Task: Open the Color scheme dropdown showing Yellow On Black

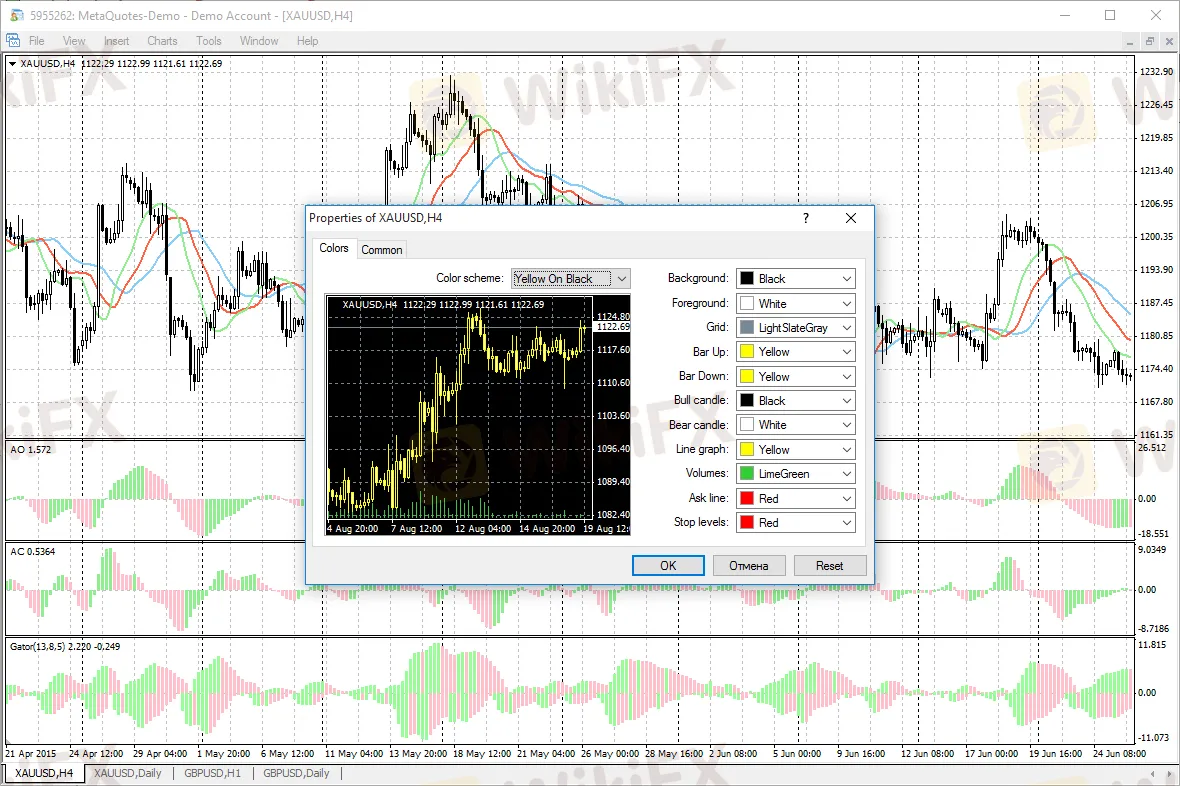Action: point(622,278)
